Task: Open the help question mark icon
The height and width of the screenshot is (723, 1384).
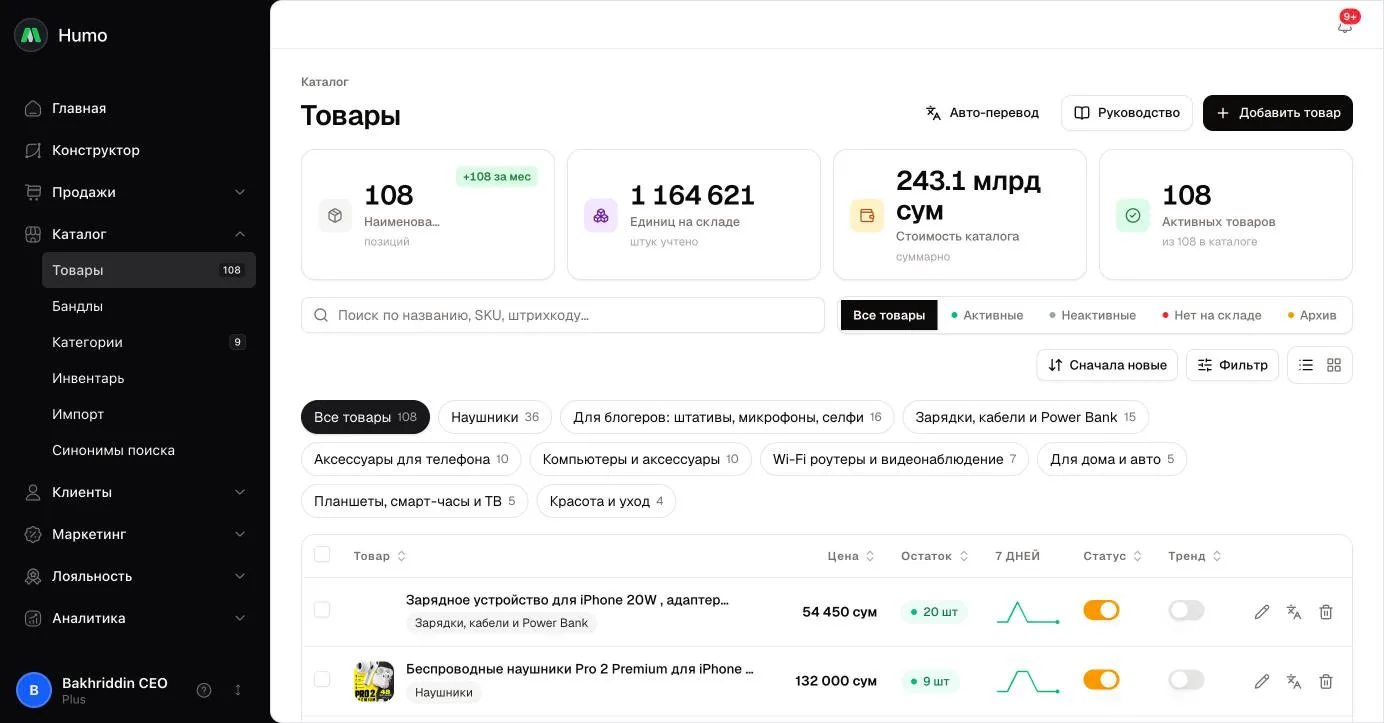Action: (x=204, y=690)
